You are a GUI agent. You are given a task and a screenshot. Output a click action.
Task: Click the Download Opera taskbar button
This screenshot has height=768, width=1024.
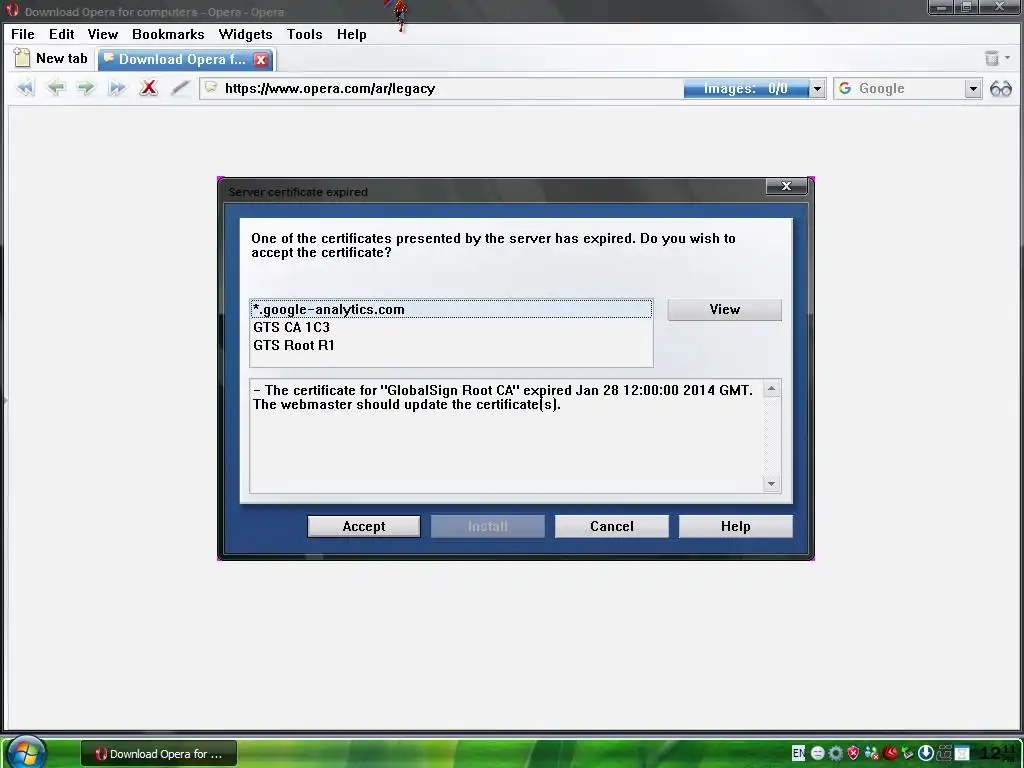pos(159,754)
